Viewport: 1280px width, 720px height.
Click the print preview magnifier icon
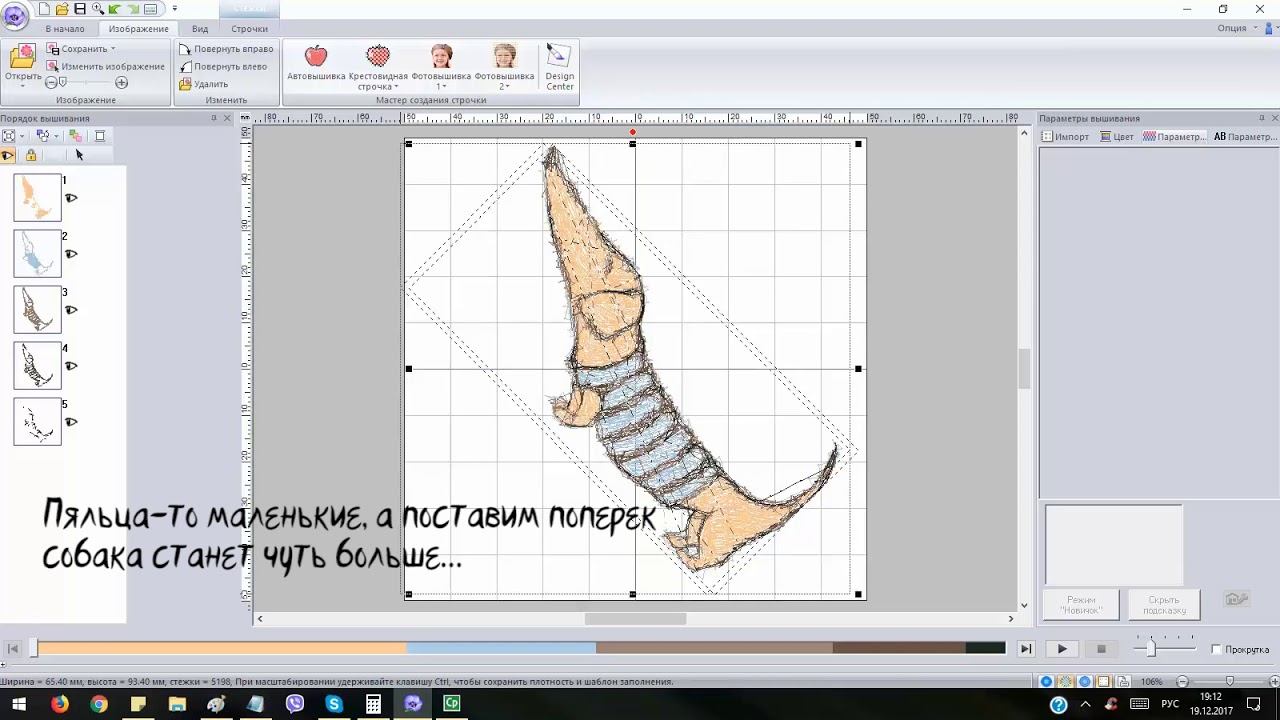point(97,9)
